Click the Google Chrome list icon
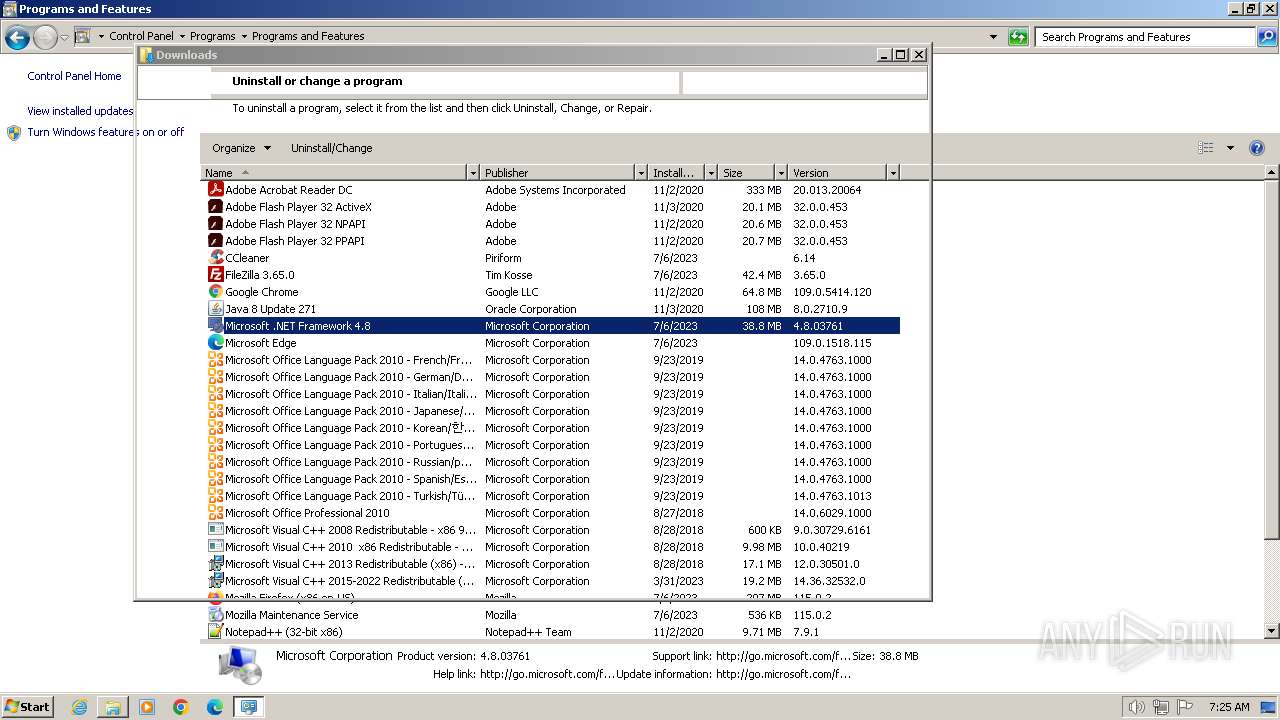Viewport: 1280px width, 720px height. tap(215, 292)
